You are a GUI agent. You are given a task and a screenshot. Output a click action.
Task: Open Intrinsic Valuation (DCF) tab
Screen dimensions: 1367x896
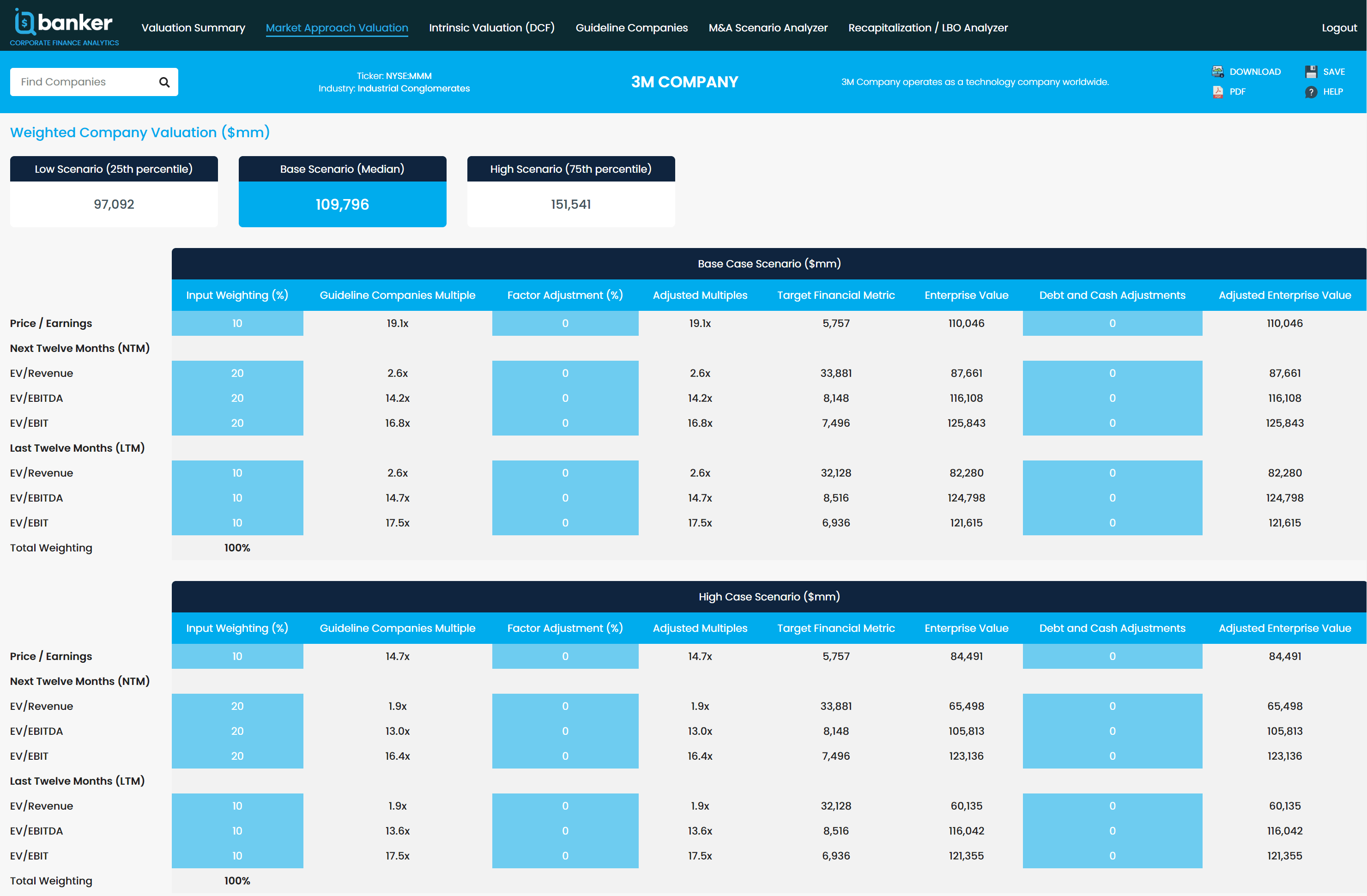coord(492,28)
